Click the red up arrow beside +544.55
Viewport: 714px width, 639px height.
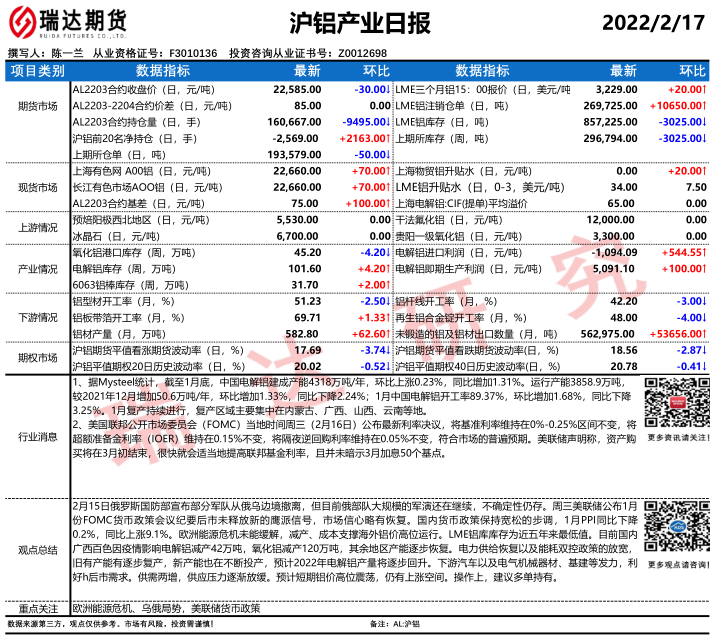[x=706, y=253]
